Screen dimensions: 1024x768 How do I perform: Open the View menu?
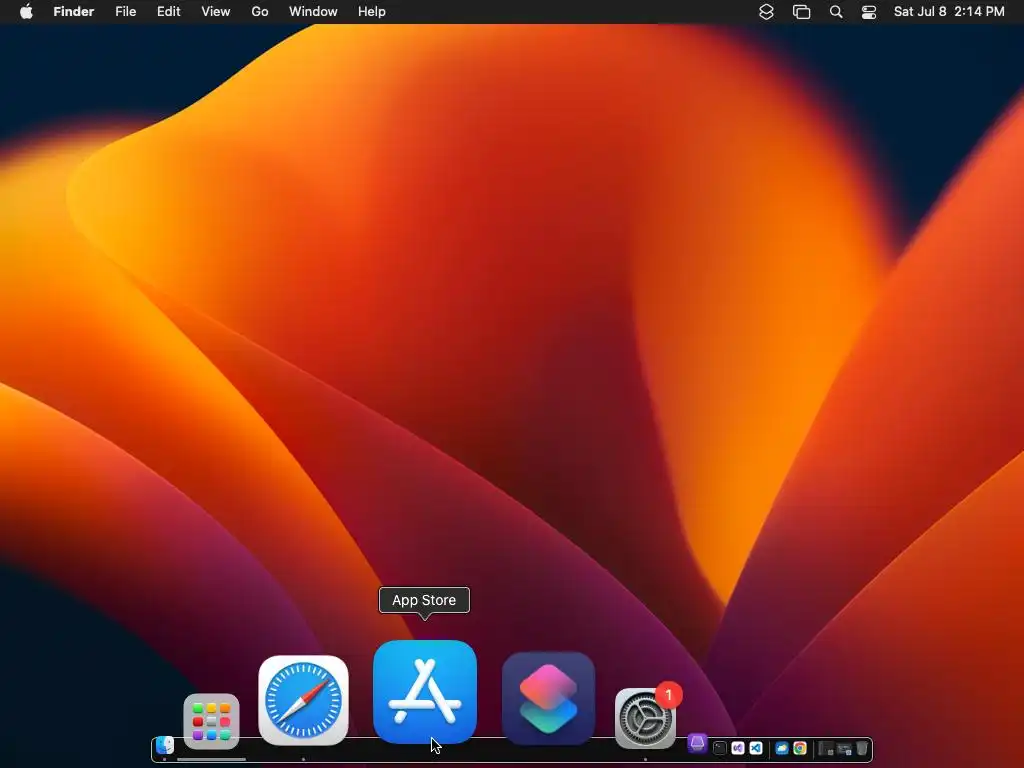(x=216, y=12)
